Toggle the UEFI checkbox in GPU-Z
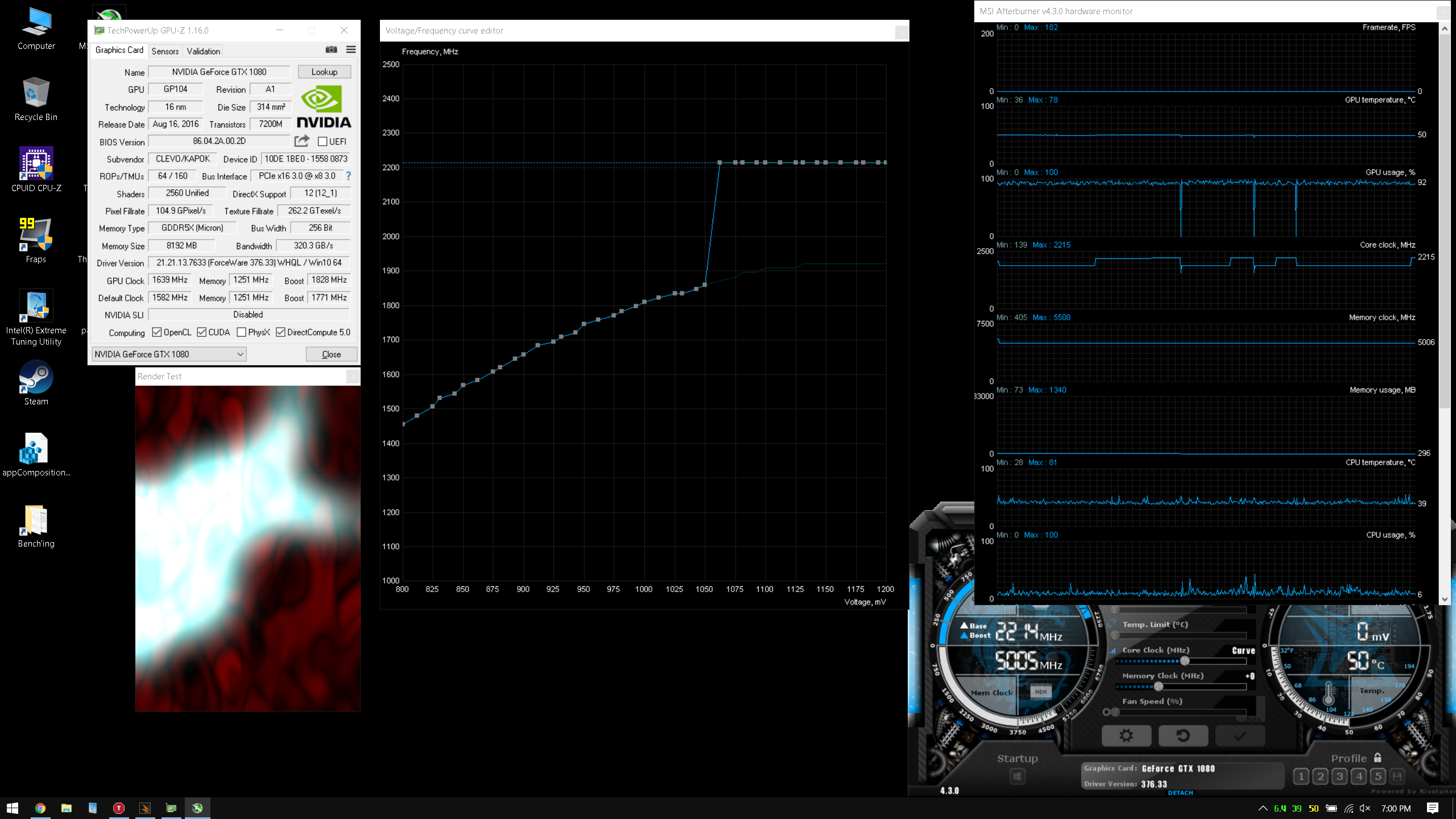The width and height of the screenshot is (1456, 819). 322,142
